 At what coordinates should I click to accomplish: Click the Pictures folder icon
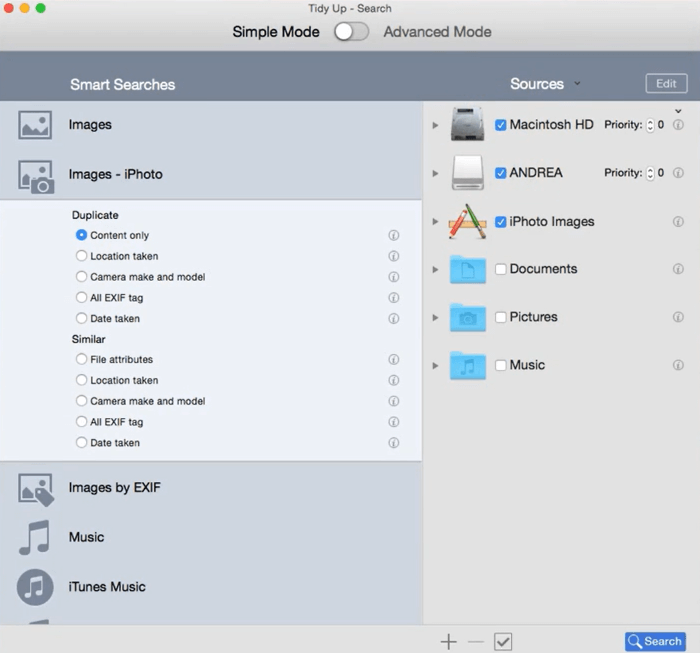(x=467, y=317)
